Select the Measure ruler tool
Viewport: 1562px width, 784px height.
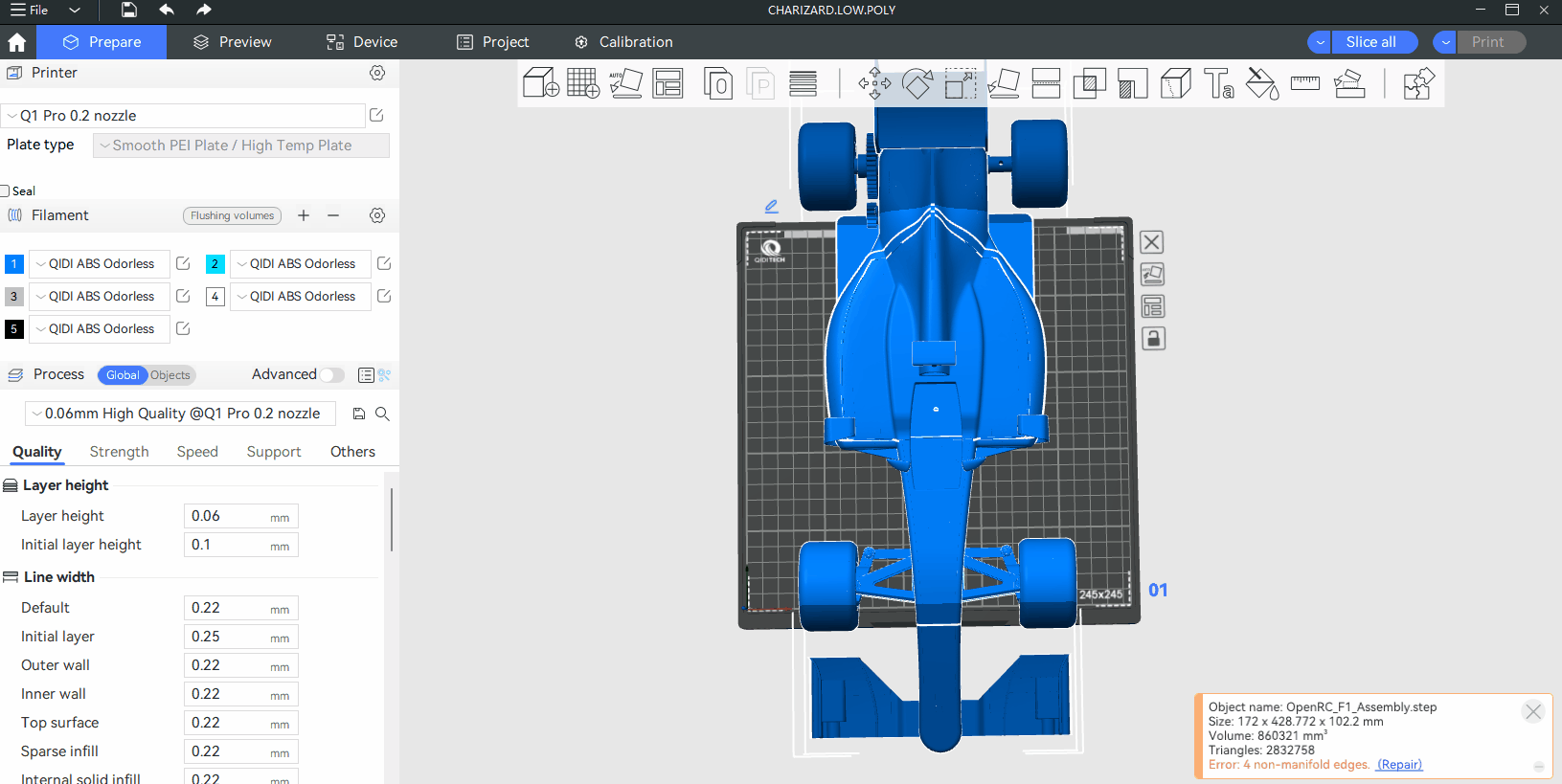click(x=1304, y=83)
